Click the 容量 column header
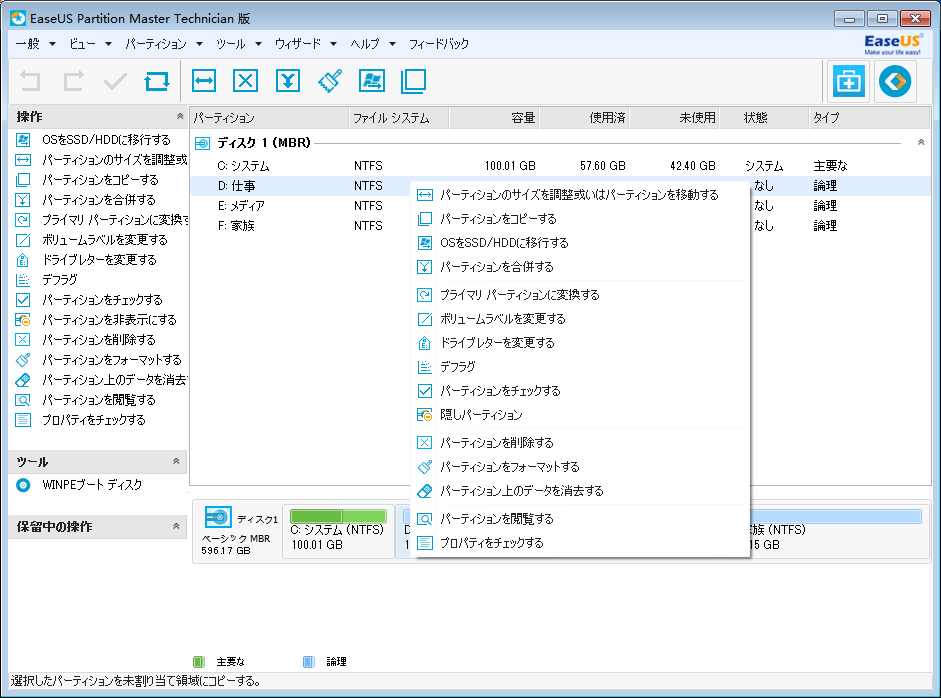Viewport: 941px width, 698px height. pyautogui.click(x=494, y=118)
